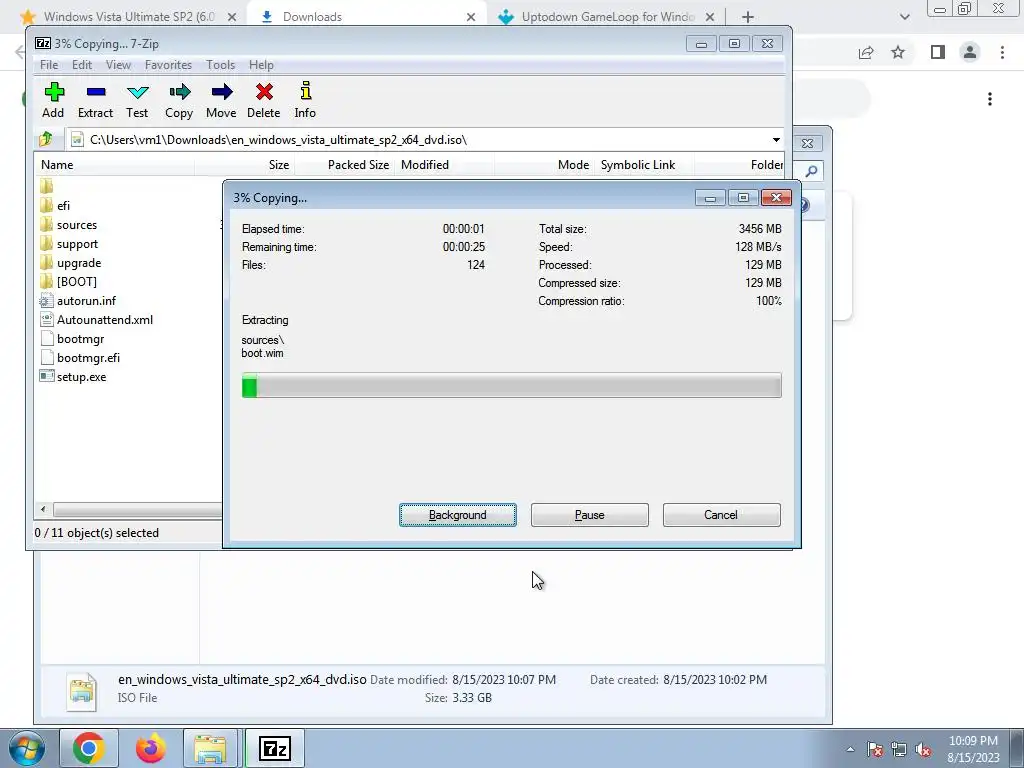Click the red Delete toolbar icon

point(264,92)
